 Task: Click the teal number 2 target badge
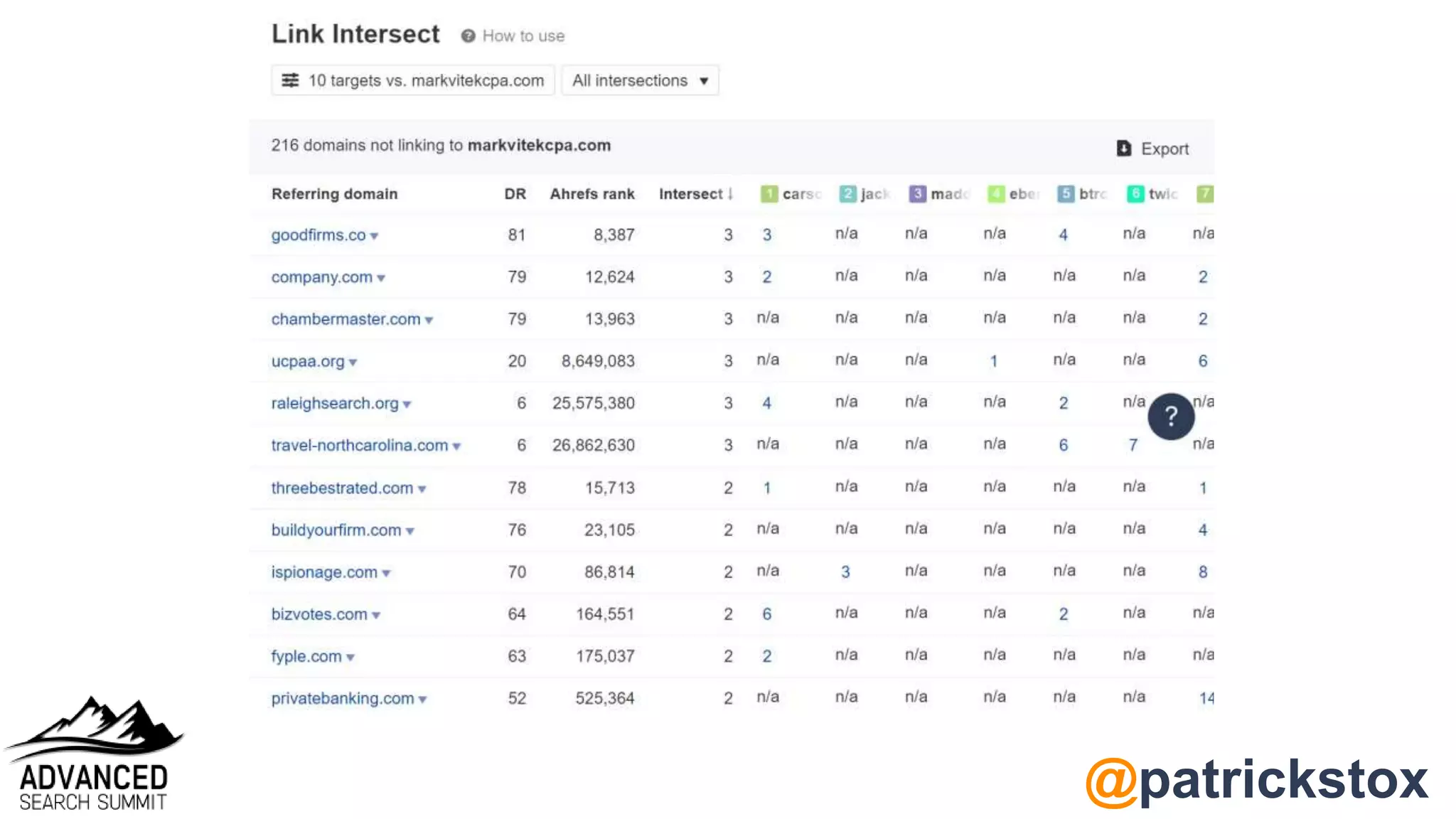pos(847,194)
